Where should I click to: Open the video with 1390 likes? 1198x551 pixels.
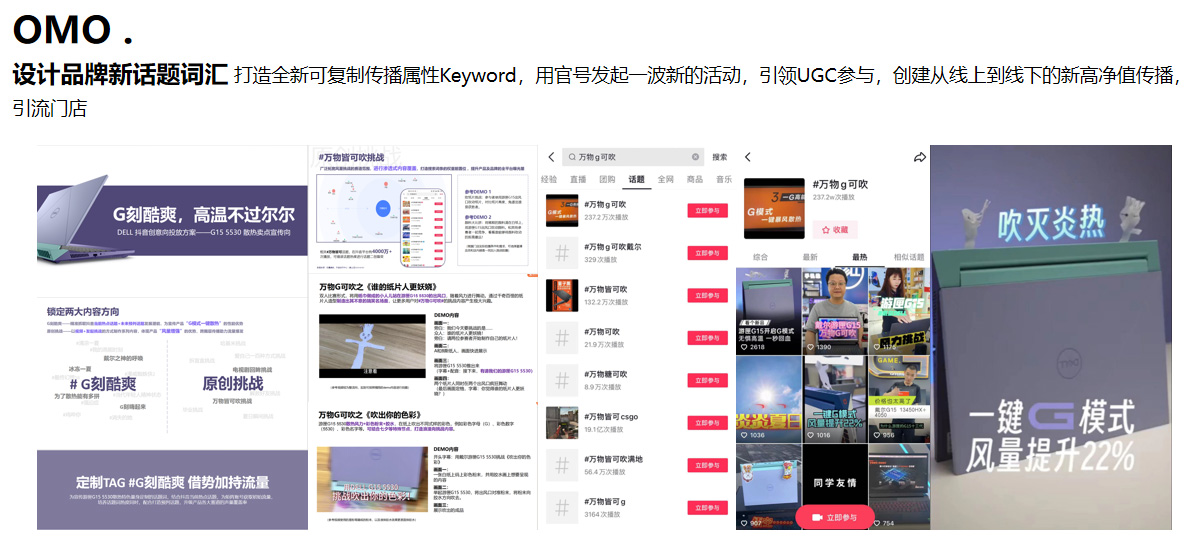(x=835, y=311)
